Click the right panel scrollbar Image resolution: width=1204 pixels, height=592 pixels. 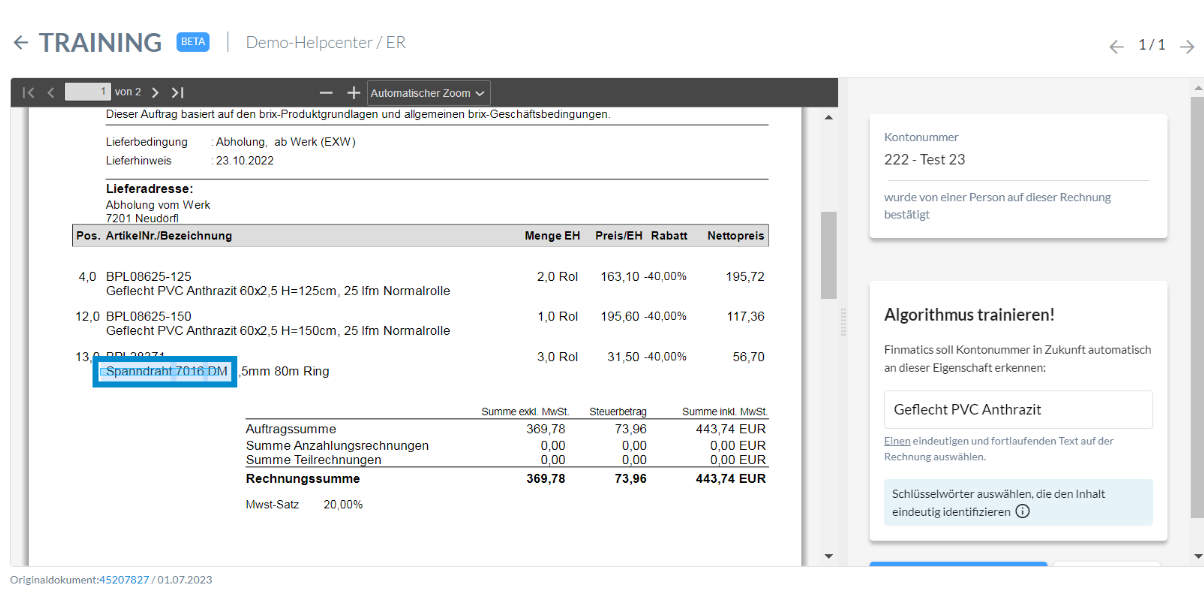coord(1196,308)
